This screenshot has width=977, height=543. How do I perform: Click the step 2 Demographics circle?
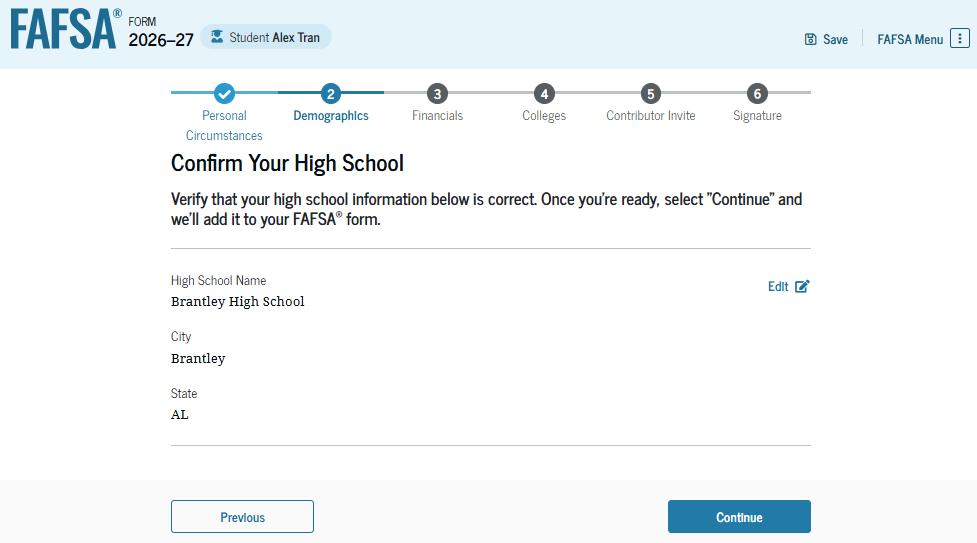coord(331,94)
